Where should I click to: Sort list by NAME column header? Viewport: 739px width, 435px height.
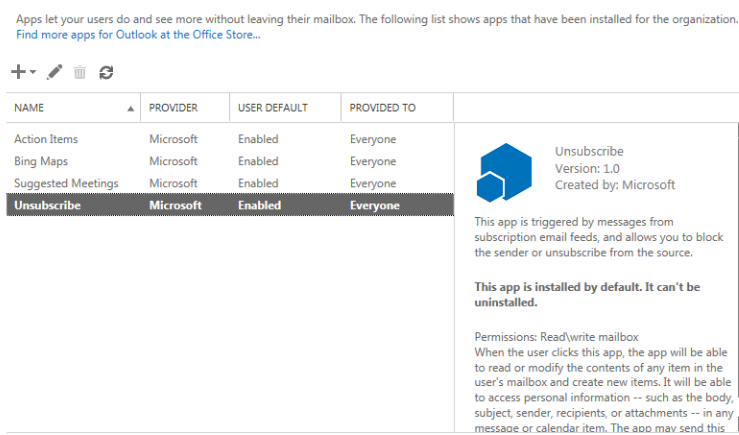coord(30,108)
